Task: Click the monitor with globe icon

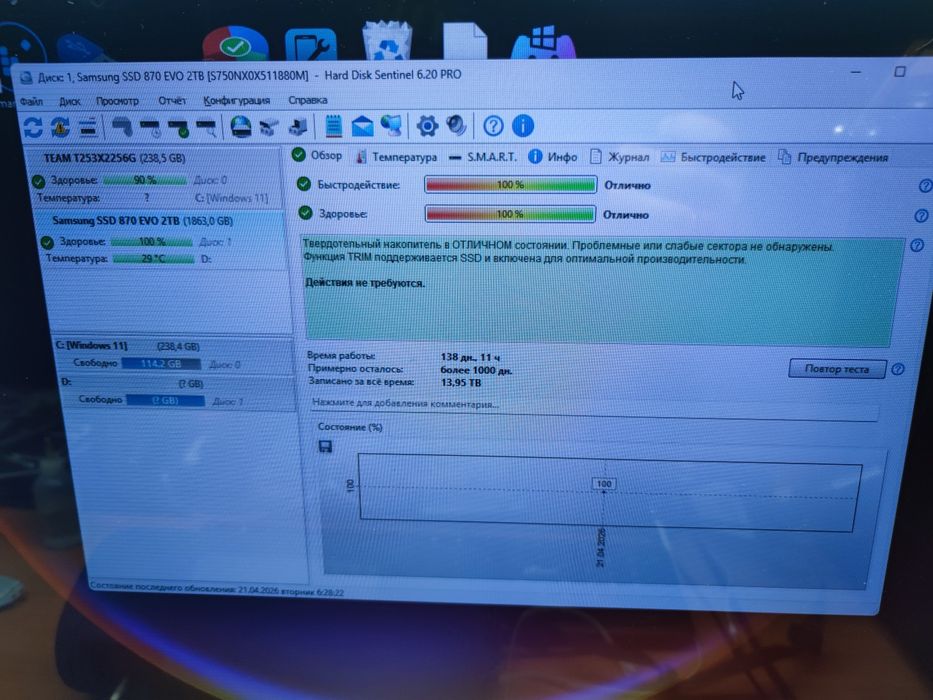Action: click(392, 125)
